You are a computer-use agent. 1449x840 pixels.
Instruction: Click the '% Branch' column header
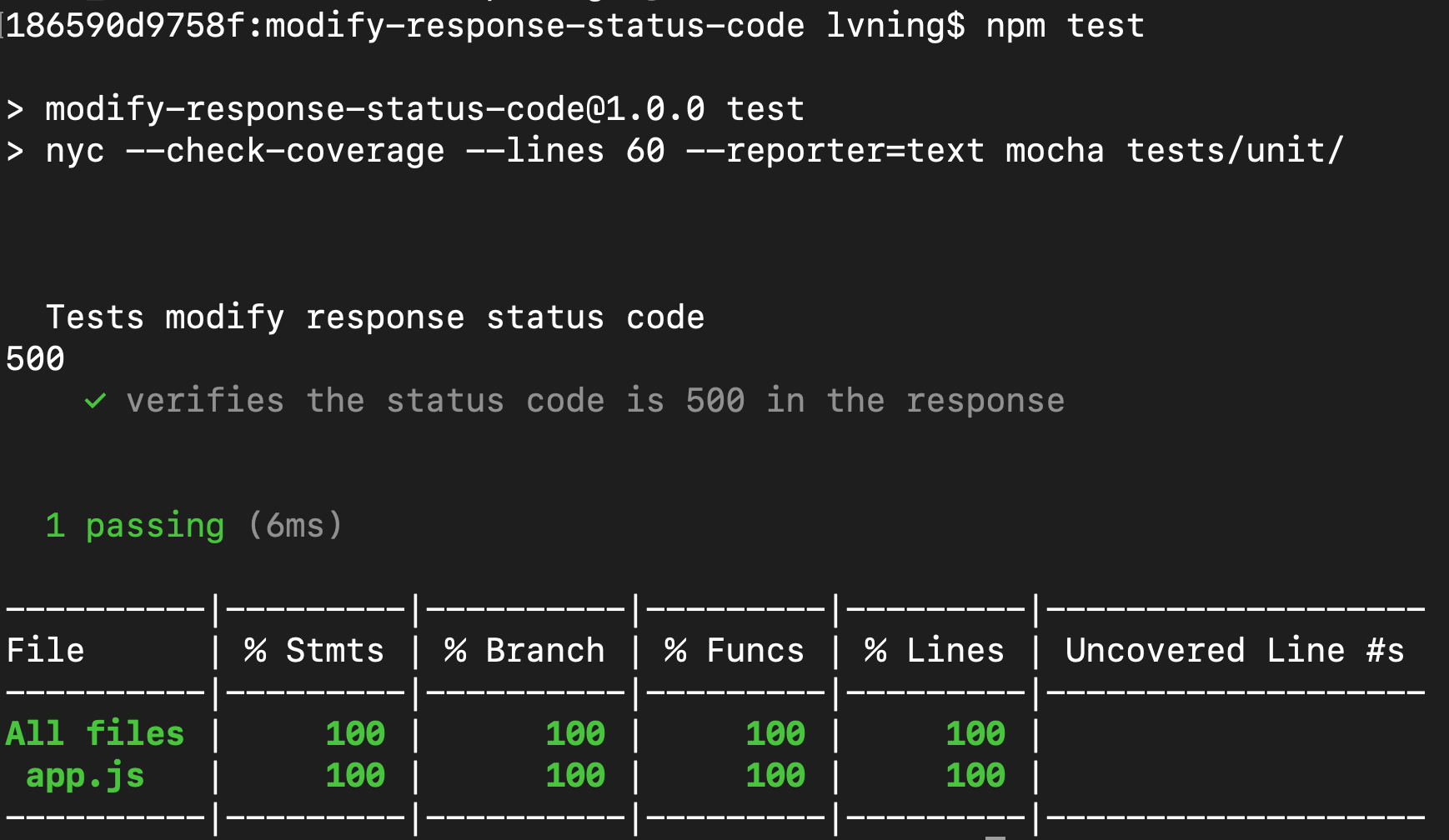(524, 651)
